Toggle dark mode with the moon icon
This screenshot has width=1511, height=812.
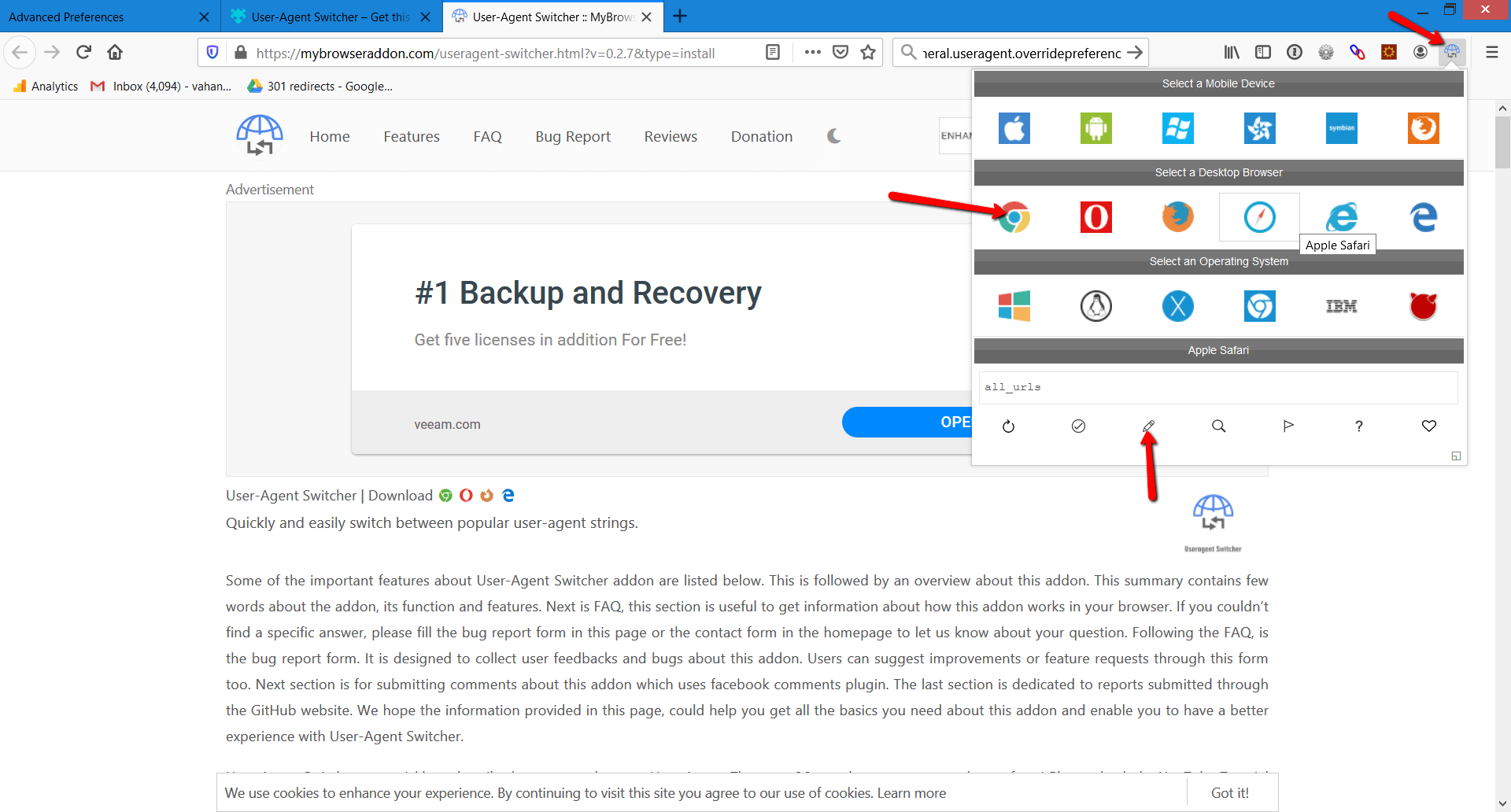[834, 136]
